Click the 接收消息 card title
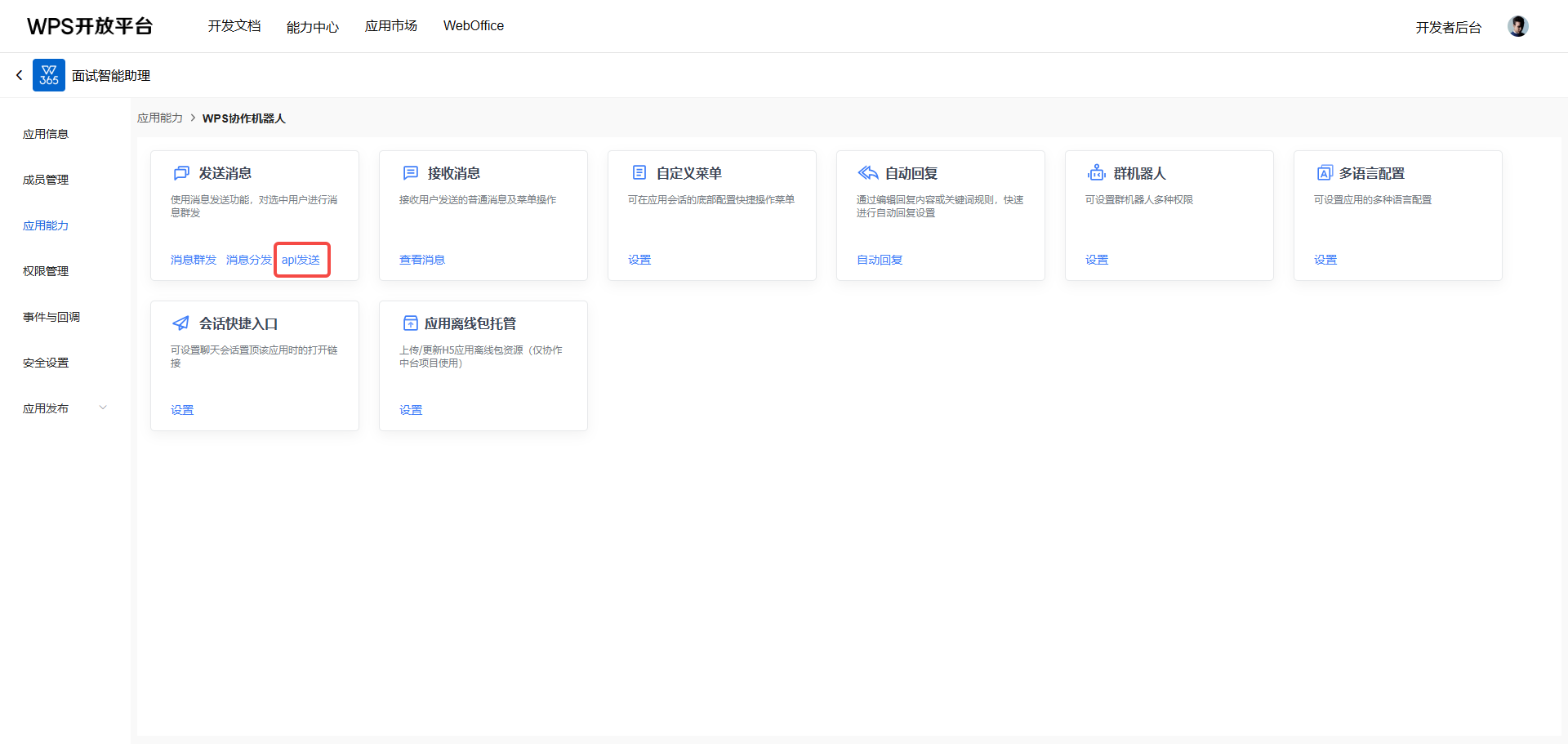Viewport: 1568px width, 744px height. point(454,173)
